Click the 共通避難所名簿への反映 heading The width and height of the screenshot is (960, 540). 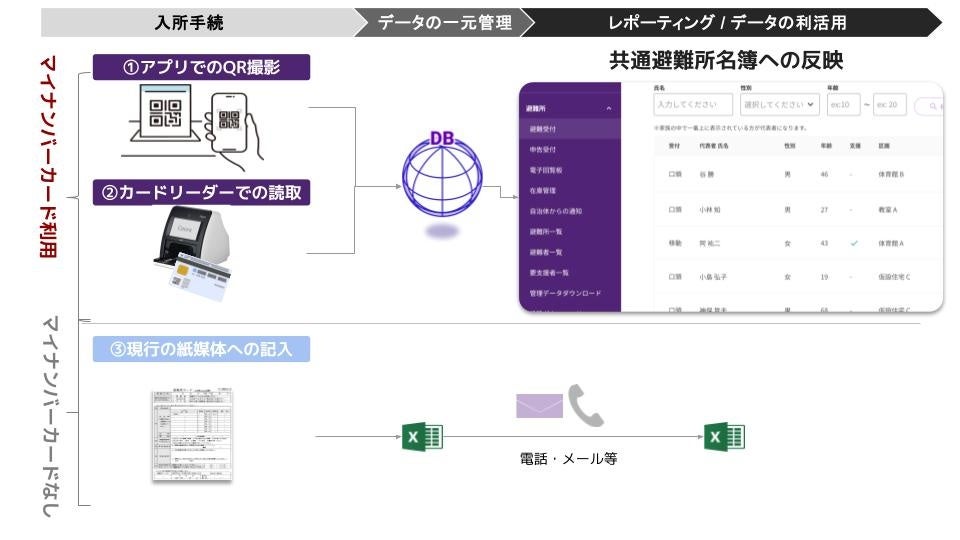click(726, 60)
